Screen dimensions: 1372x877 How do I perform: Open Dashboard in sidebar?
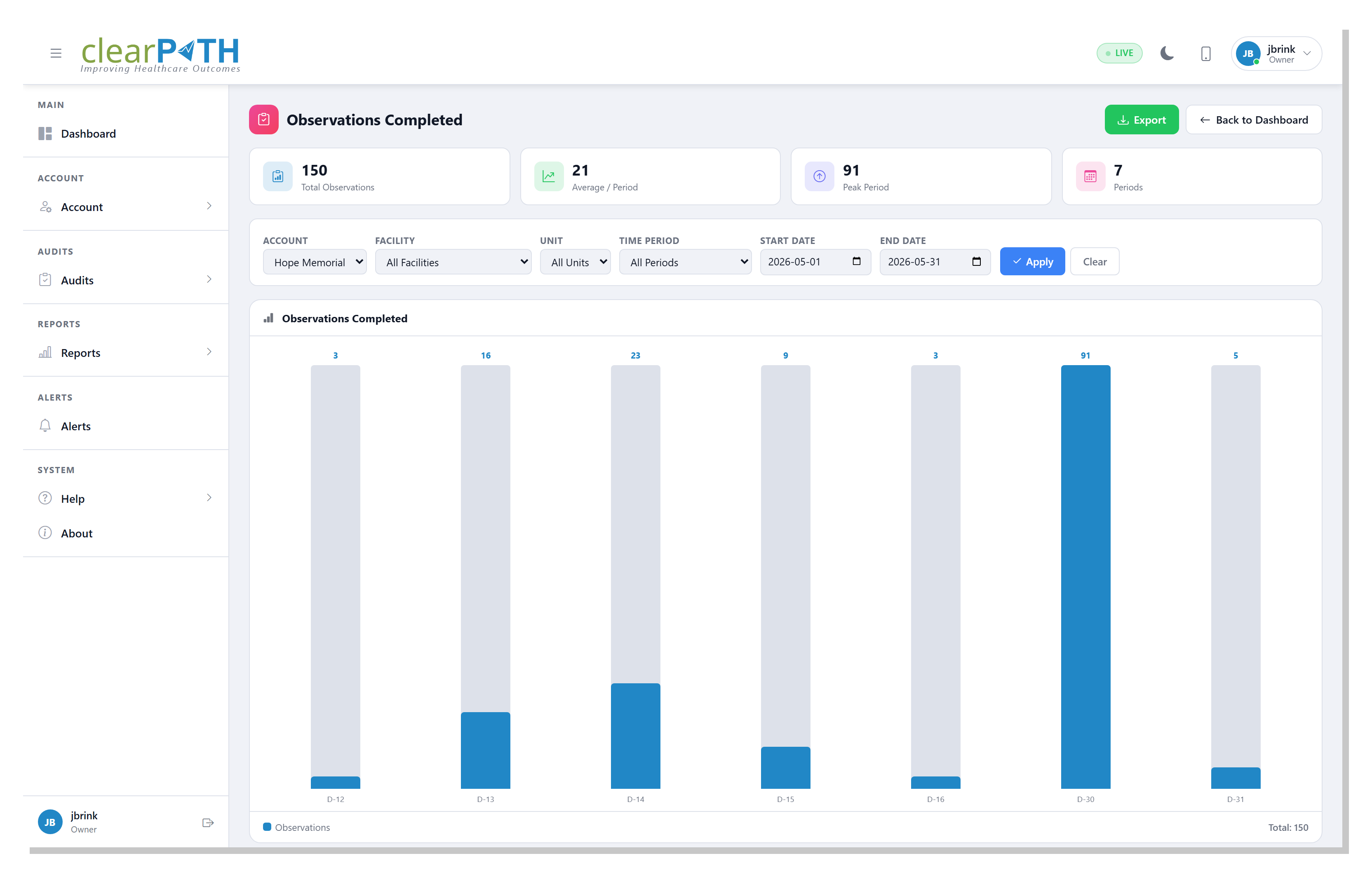(125, 133)
